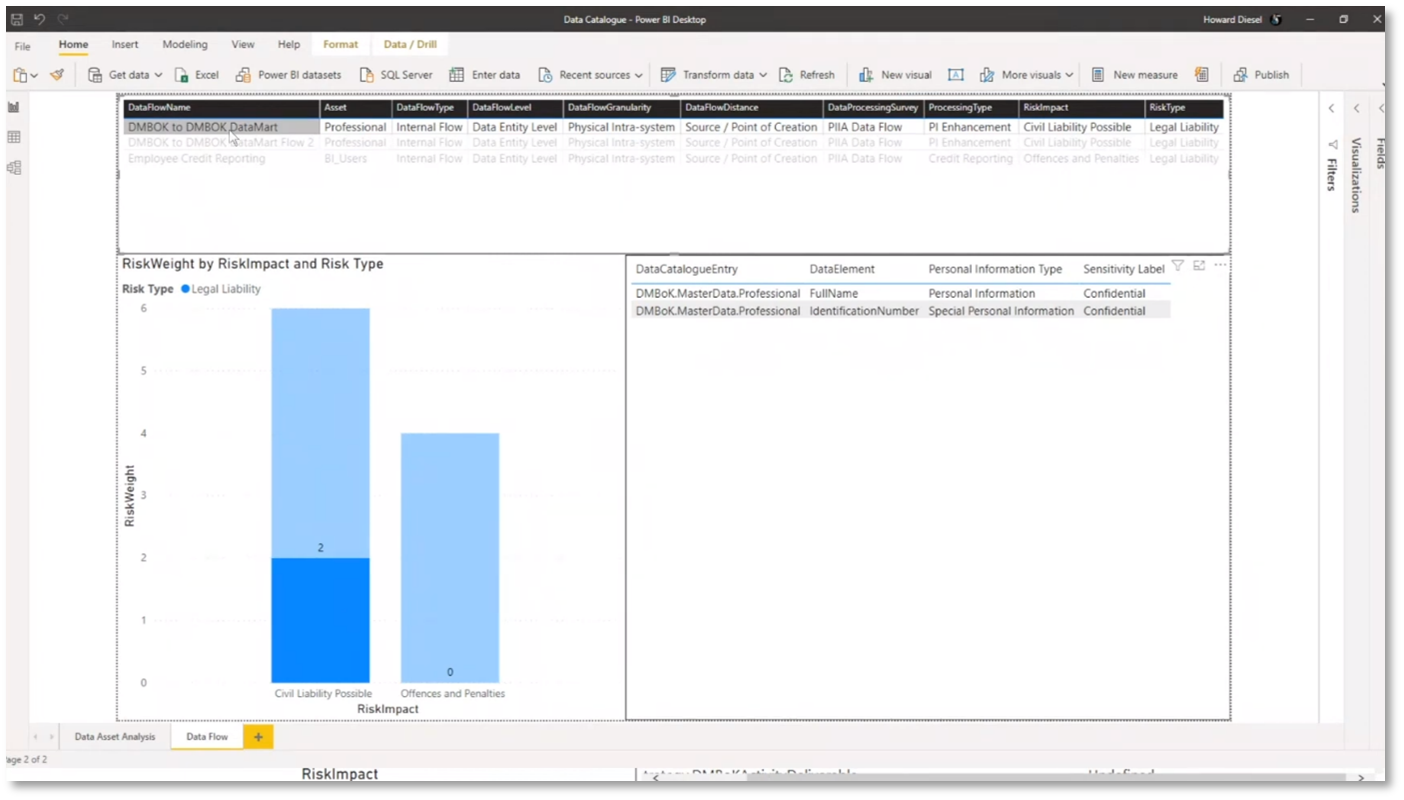Viewport: 1404px width, 800px height.
Task: Switch to Data Asset Analysis page
Action: (x=115, y=737)
